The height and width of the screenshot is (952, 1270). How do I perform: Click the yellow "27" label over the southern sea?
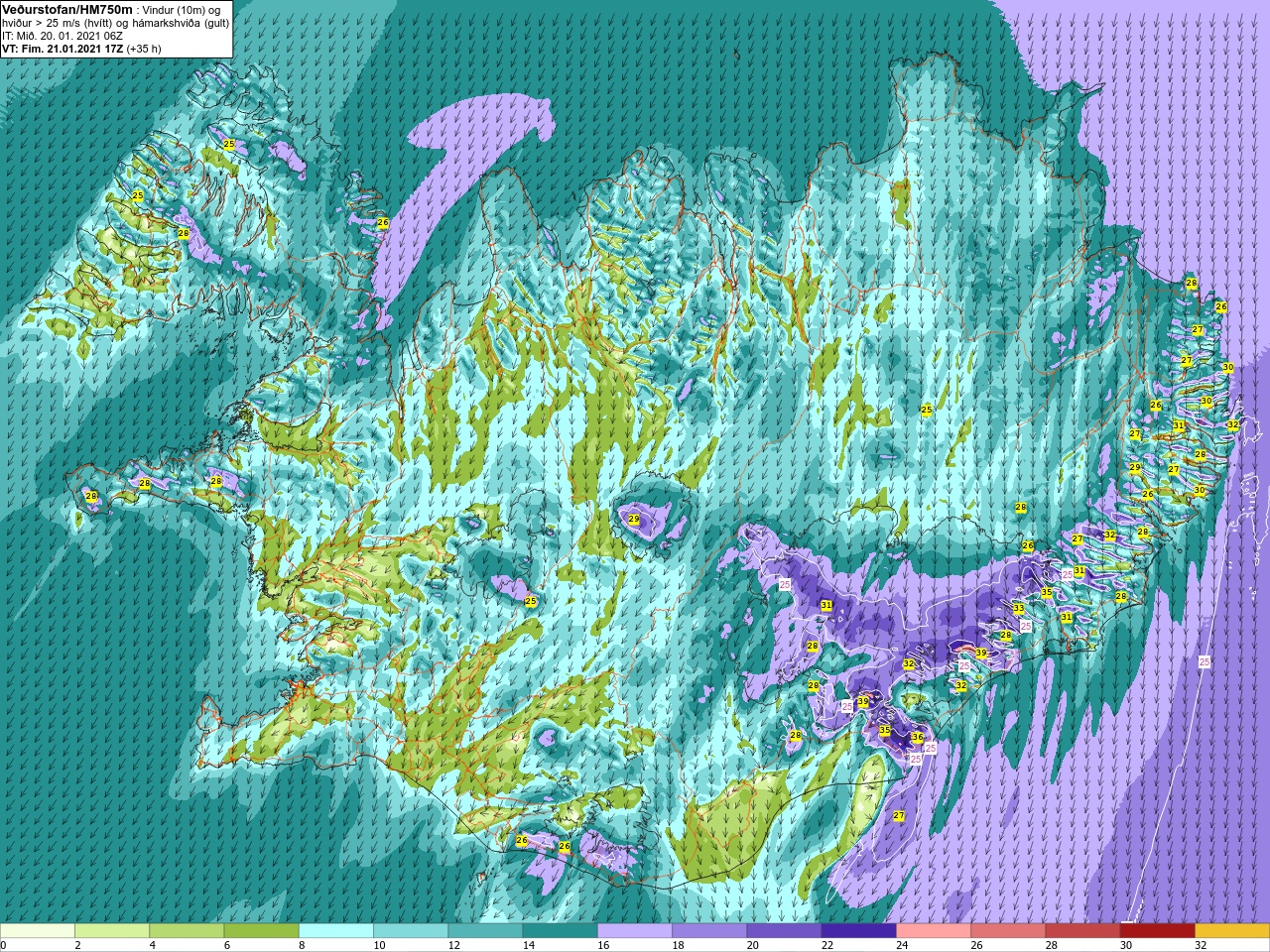pyautogui.click(x=899, y=815)
